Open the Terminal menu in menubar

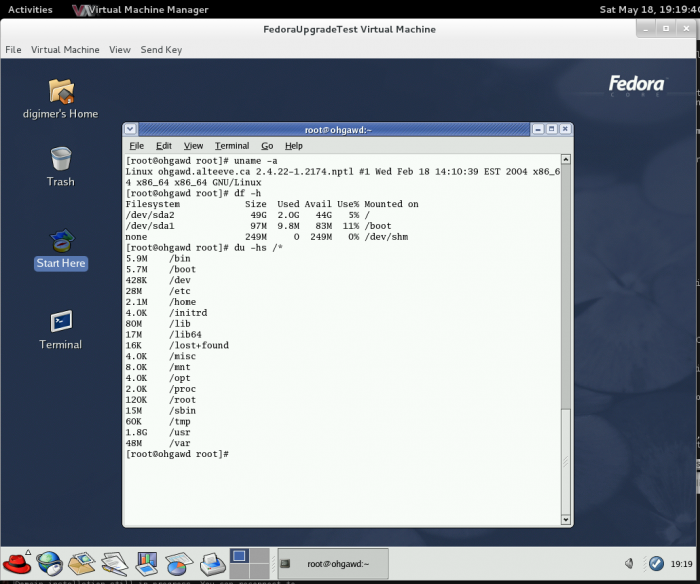[232, 146]
